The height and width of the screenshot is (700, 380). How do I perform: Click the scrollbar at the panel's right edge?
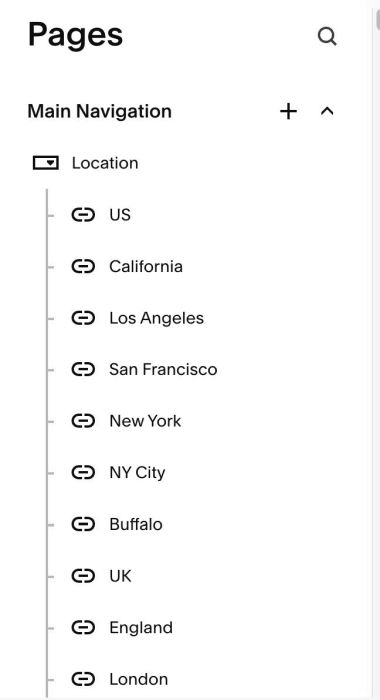pos(376,20)
